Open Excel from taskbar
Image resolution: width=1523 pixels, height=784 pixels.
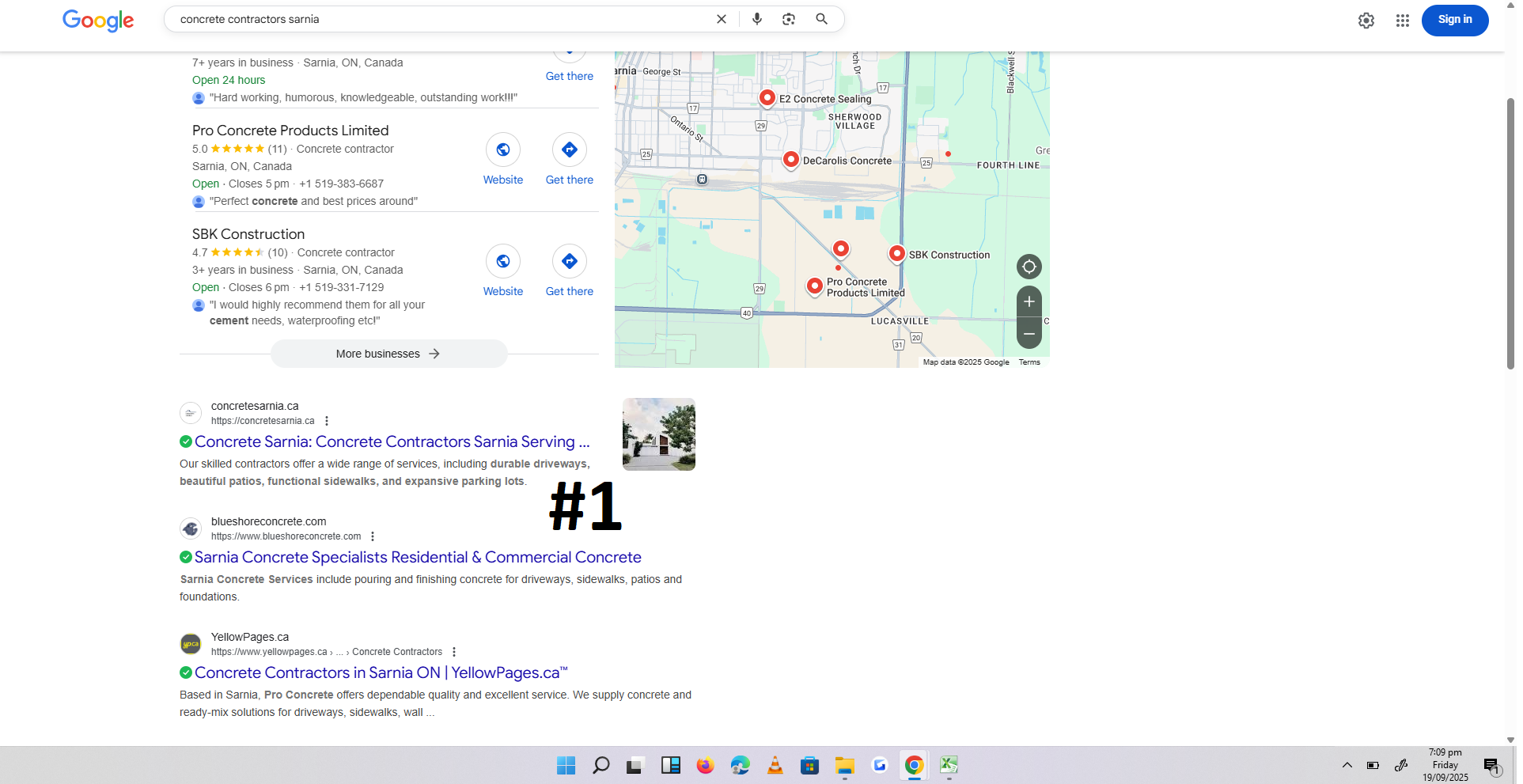tap(949, 765)
